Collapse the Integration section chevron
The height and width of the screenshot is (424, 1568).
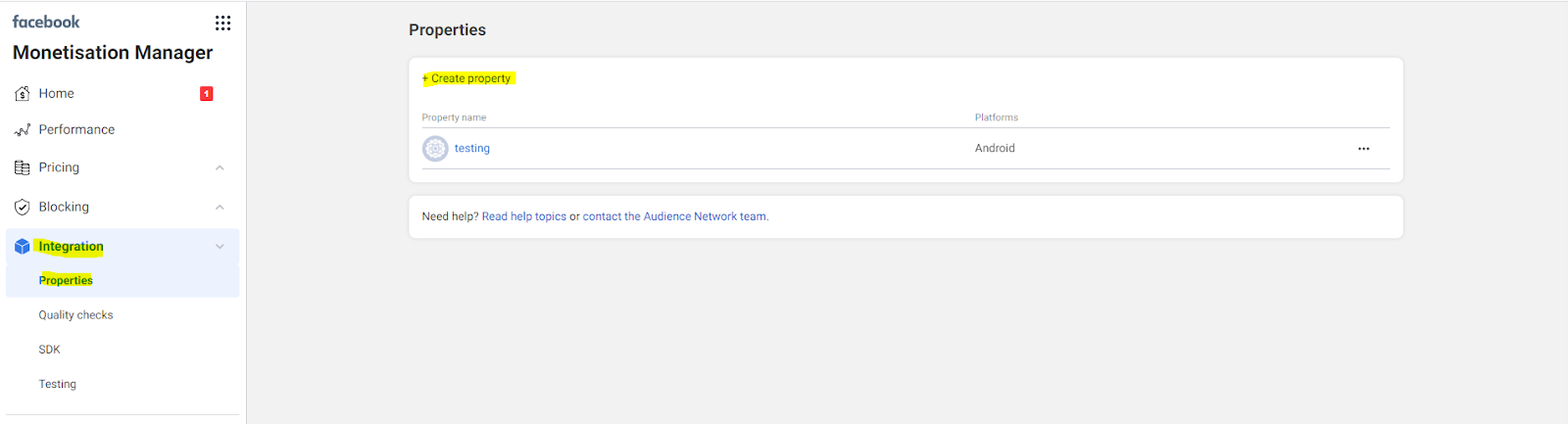(220, 247)
